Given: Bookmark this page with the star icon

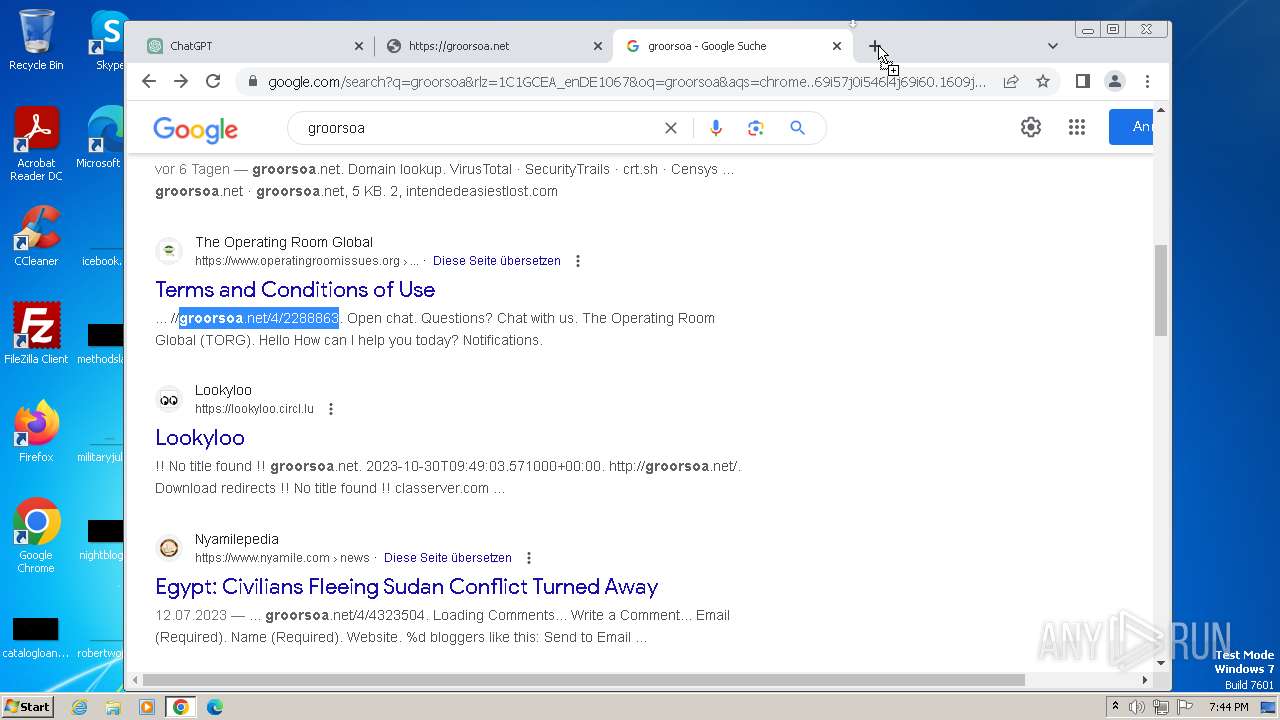Looking at the screenshot, I should point(1043,82).
